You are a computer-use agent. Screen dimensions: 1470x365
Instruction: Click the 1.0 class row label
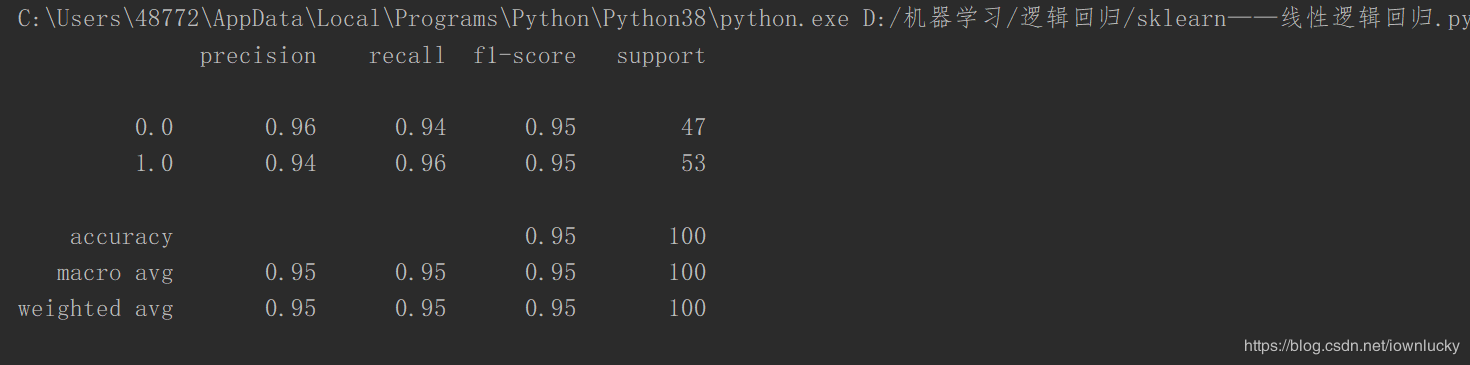pos(154,164)
